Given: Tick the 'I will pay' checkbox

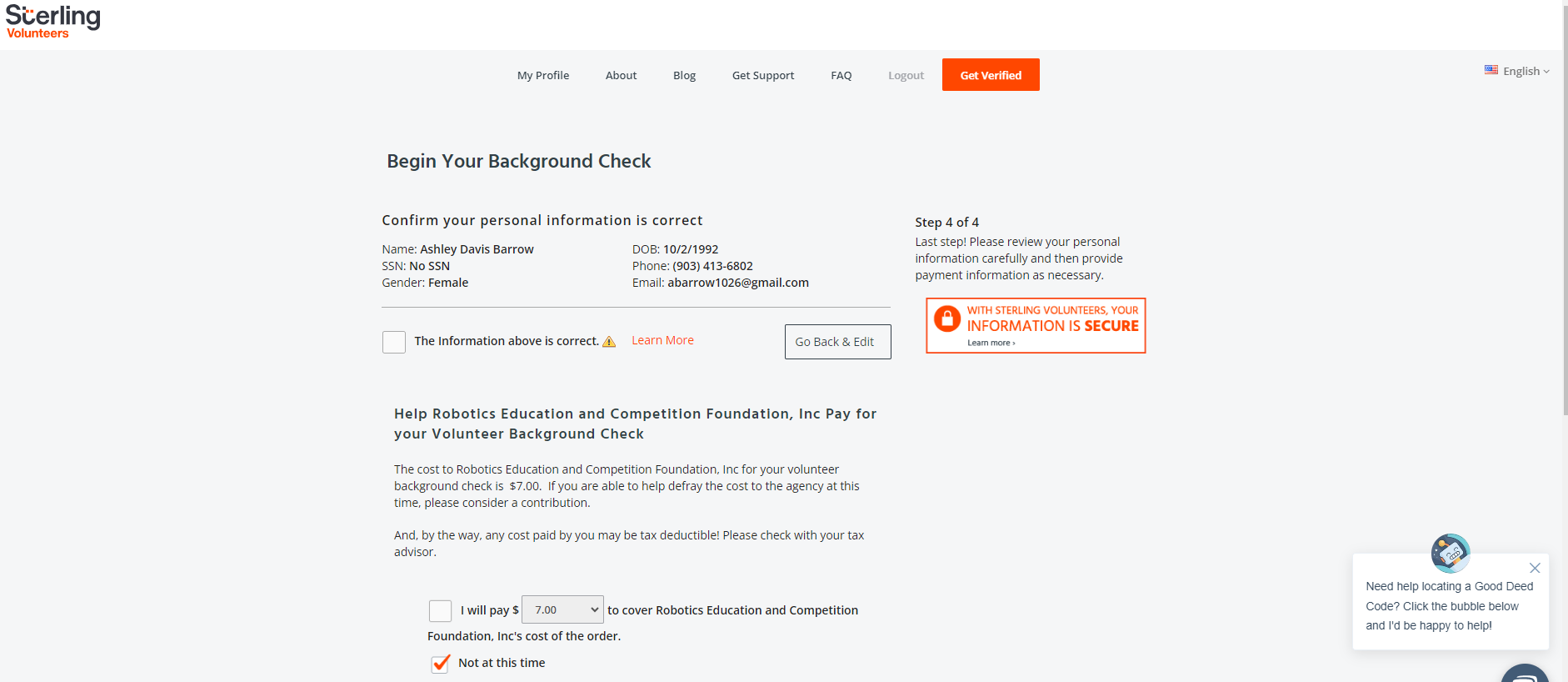Looking at the screenshot, I should pyautogui.click(x=440, y=611).
